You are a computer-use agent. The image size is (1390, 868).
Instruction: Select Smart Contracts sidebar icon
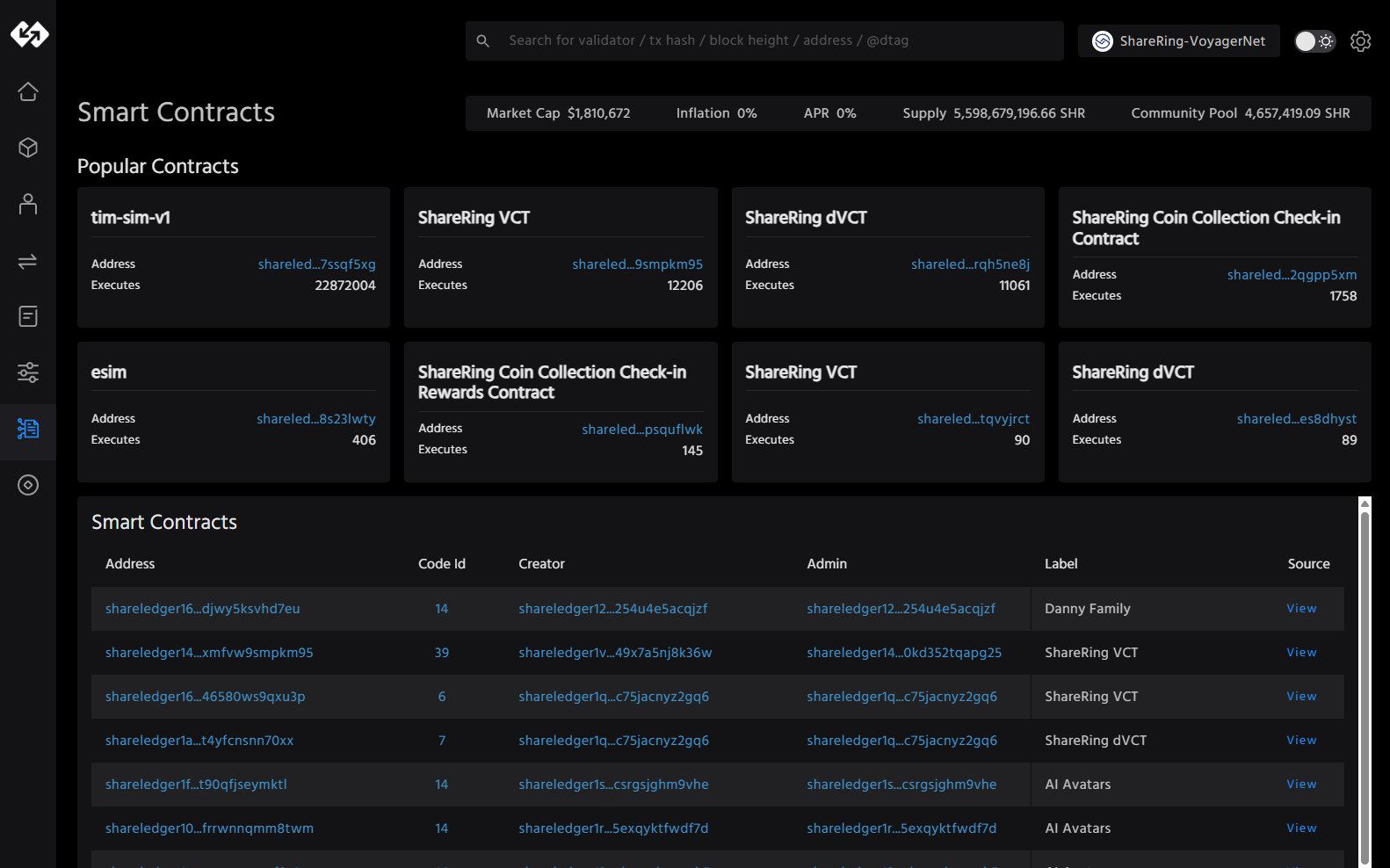coord(28,429)
